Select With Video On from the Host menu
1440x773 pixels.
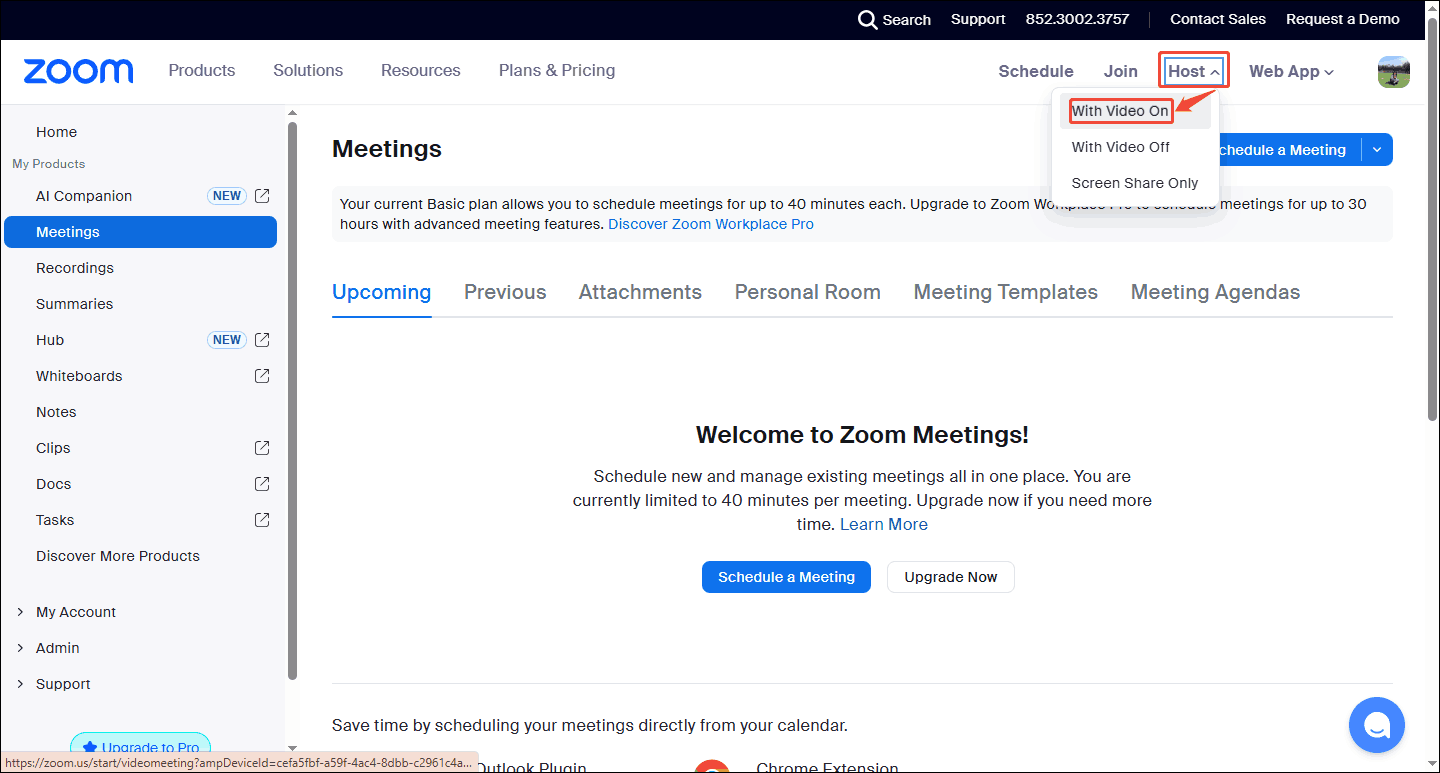(x=1119, y=111)
